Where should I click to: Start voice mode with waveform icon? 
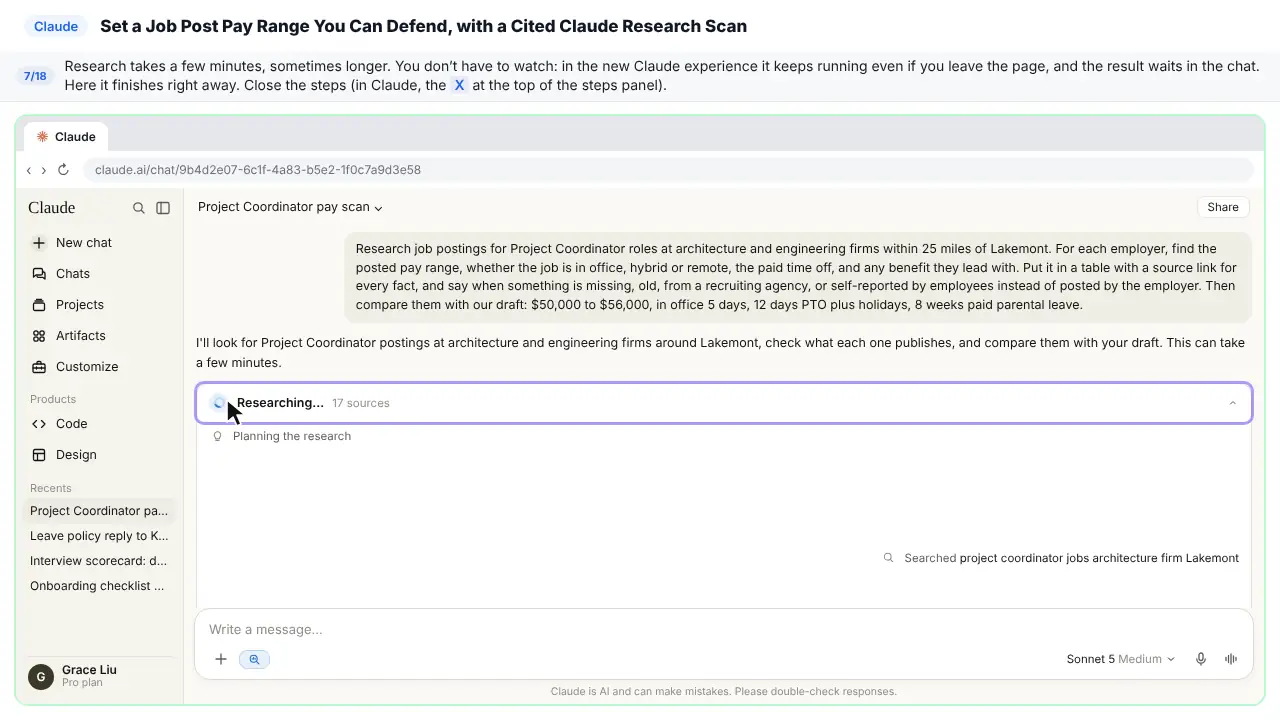pyautogui.click(x=1231, y=659)
